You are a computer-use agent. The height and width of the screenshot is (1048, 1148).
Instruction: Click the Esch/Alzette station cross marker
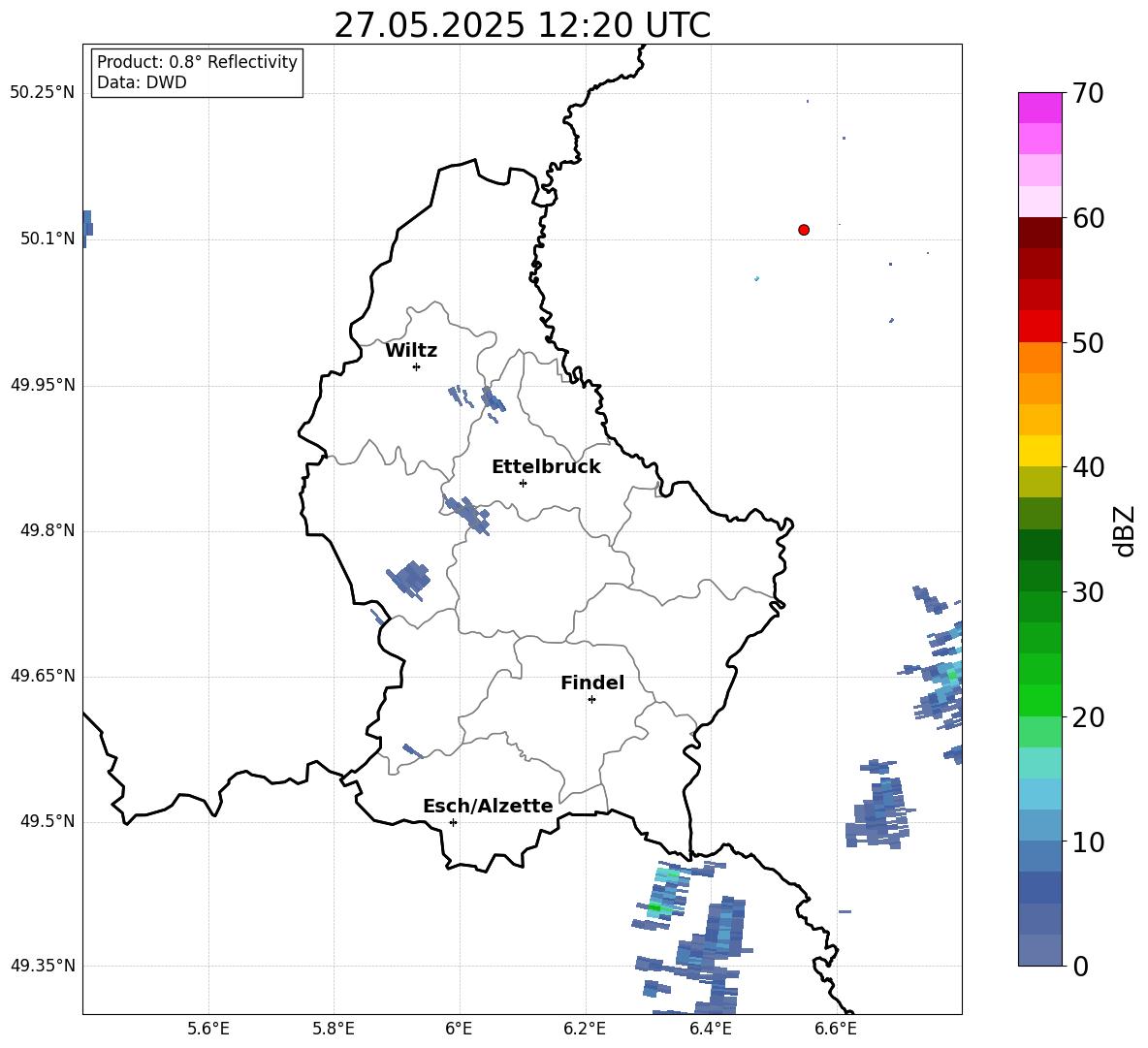tap(453, 822)
